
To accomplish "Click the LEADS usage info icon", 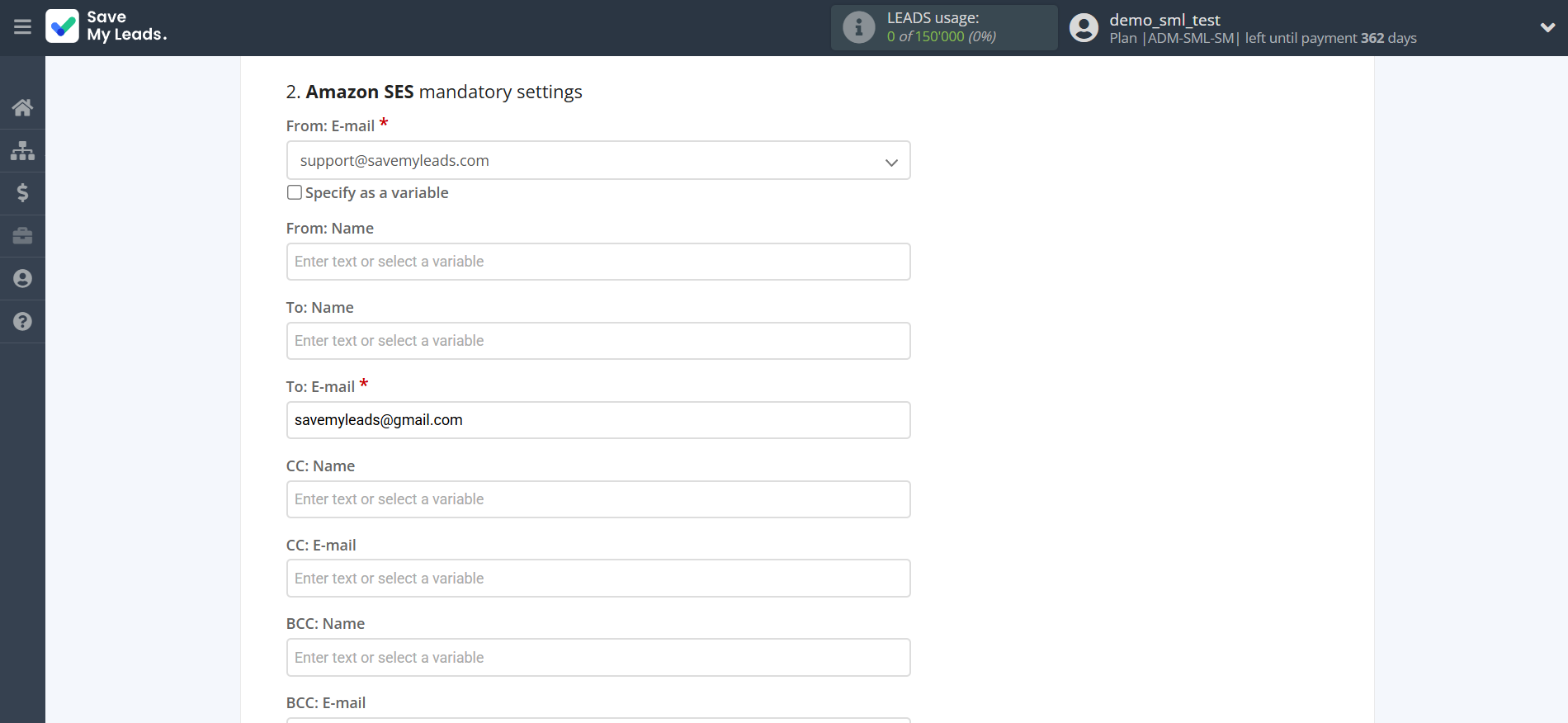I will pyautogui.click(x=858, y=27).
